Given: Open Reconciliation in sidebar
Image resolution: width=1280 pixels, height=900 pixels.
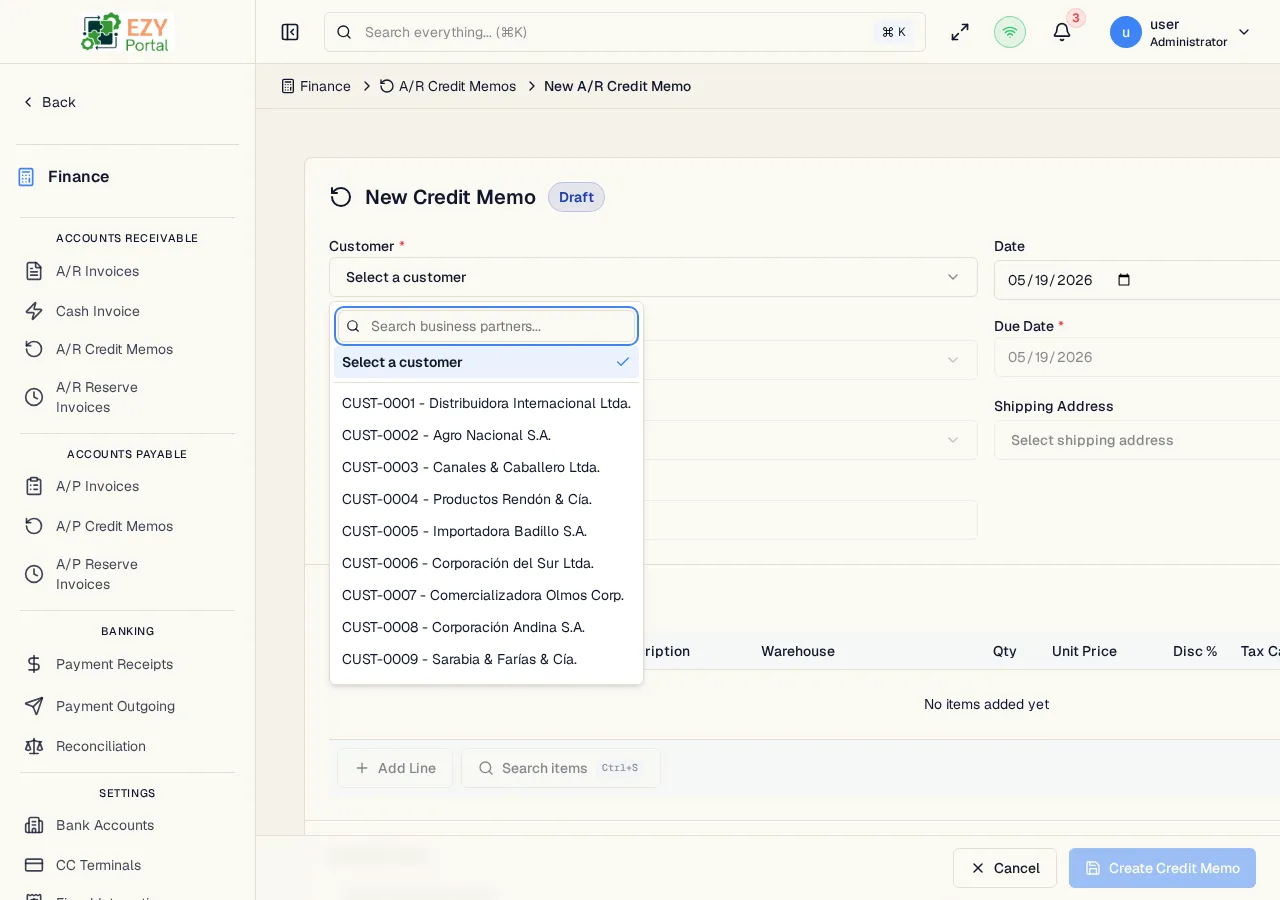Looking at the screenshot, I should (100, 746).
